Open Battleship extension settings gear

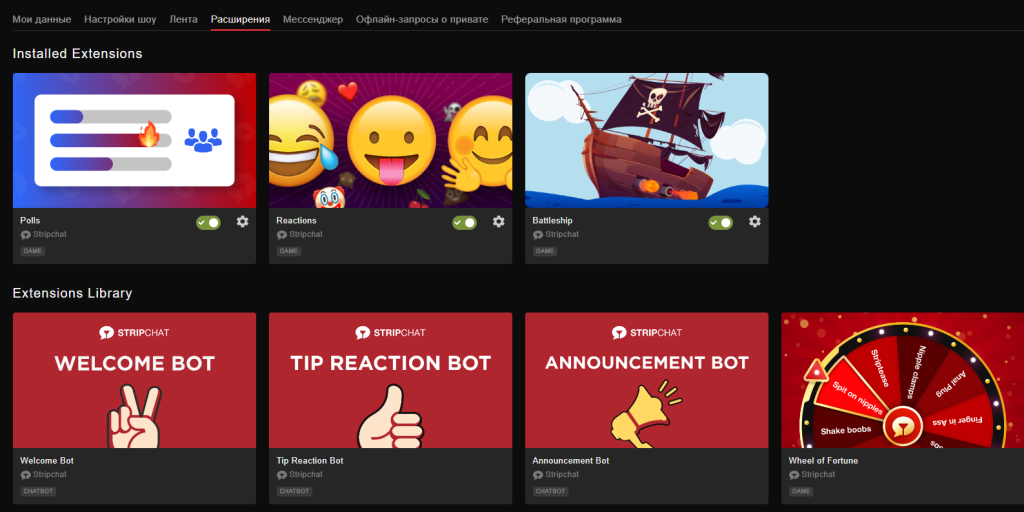[x=754, y=222]
